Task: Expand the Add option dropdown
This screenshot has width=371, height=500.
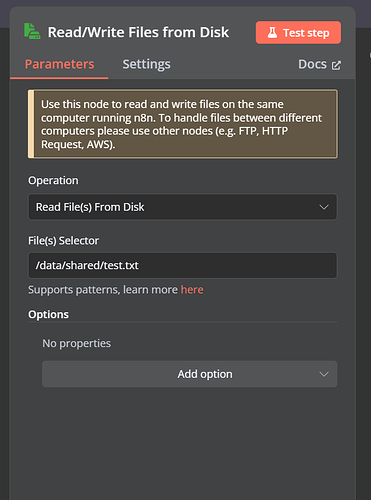Action: click(189, 374)
